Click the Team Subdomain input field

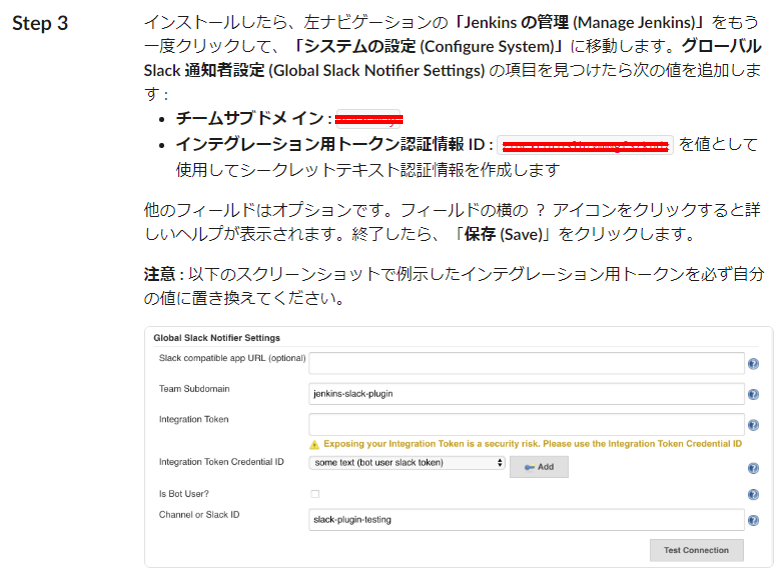[526, 394]
